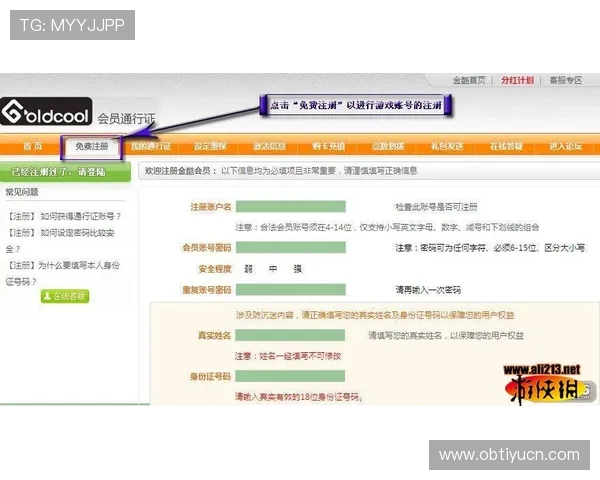Viewport: 600px width, 480px height.
Task: Click the 中 security level indicator
Action: tap(273, 269)
